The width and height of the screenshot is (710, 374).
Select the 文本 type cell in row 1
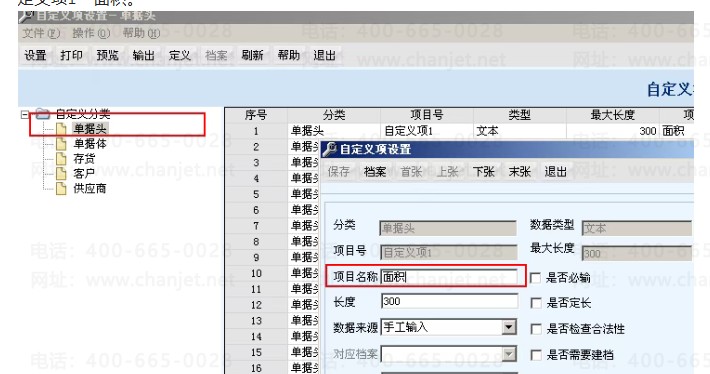pyautogui.click(x=520, y=131)
